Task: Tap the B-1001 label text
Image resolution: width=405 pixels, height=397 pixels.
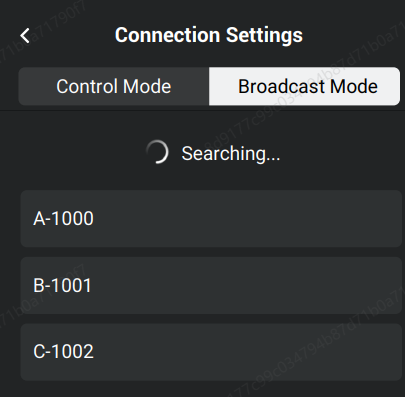Action: coord(62,285)
